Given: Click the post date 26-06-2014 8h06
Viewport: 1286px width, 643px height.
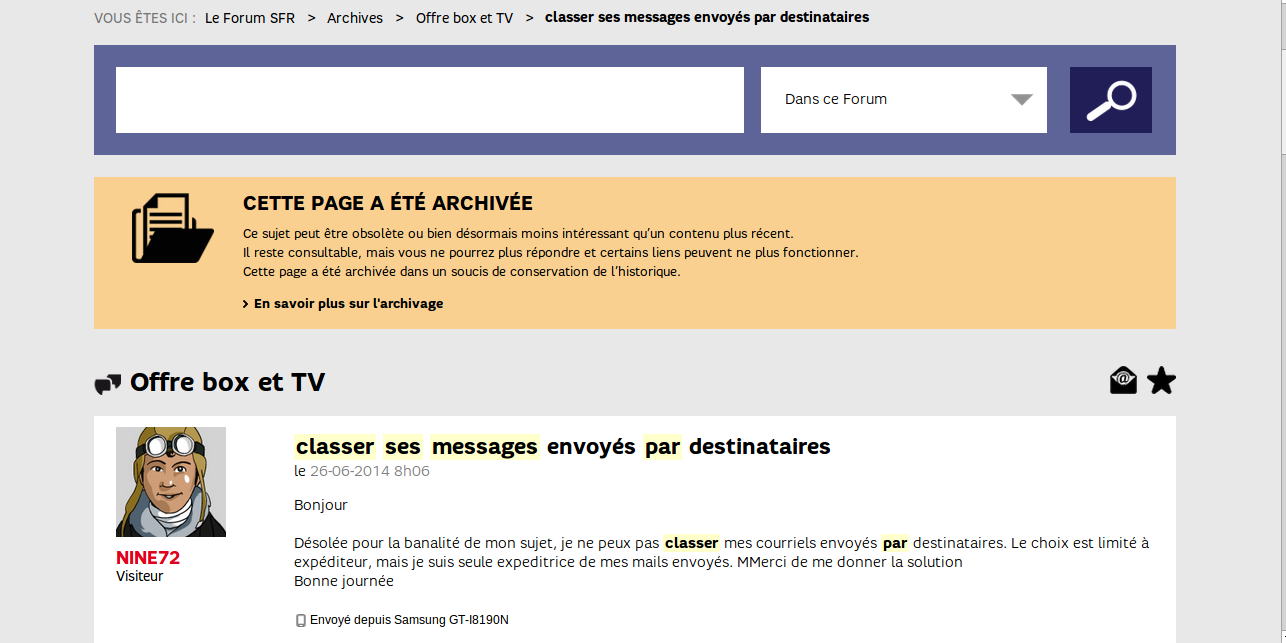Looking at the screenshot, I should [x=369, y=471].
